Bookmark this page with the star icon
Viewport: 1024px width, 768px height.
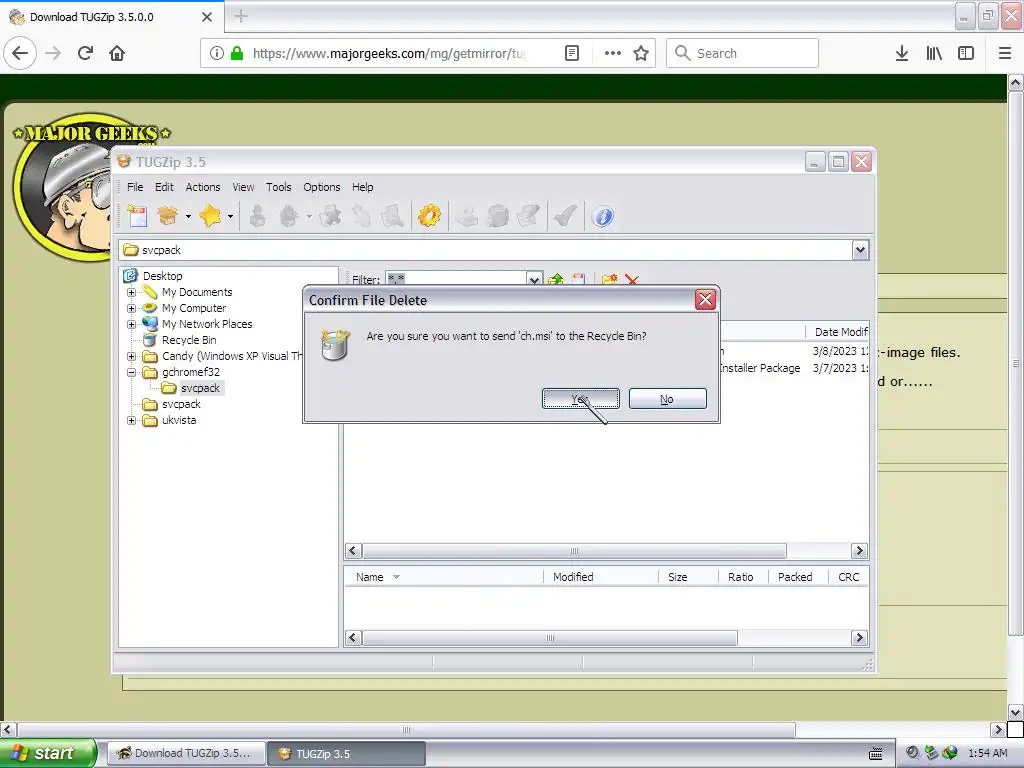(x=641, y=54)
